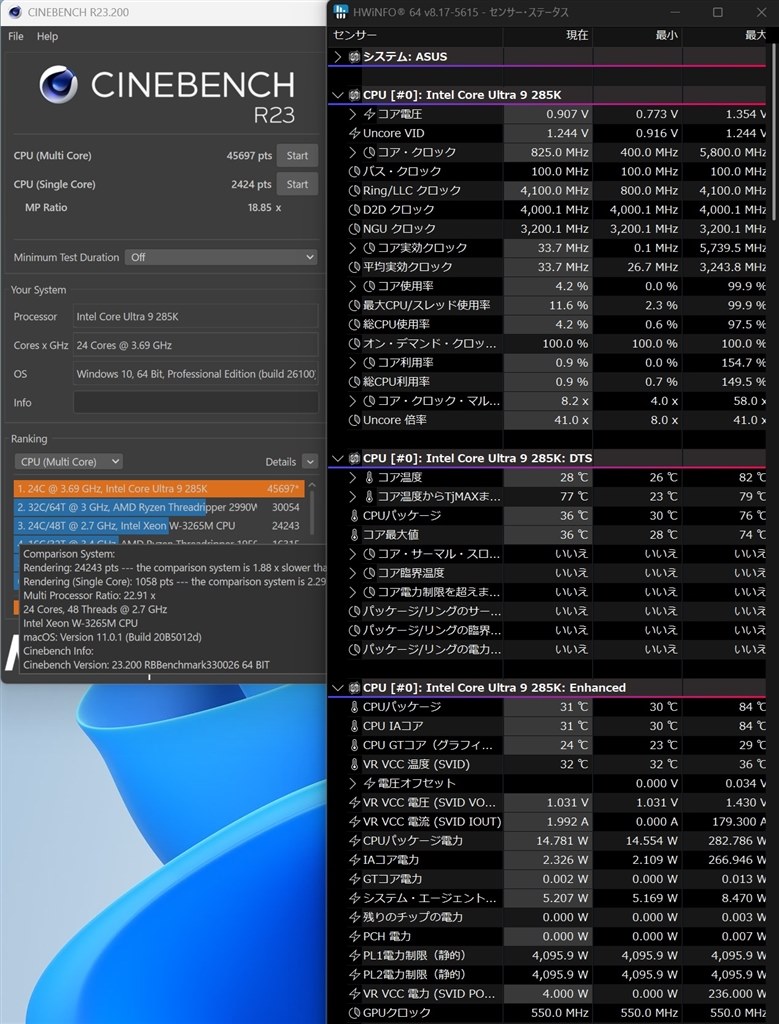Select the 総CPU利用率 sensor row
Viewport: 779px width, 1024px height.
pyautogui.click(x=547, y=381)
